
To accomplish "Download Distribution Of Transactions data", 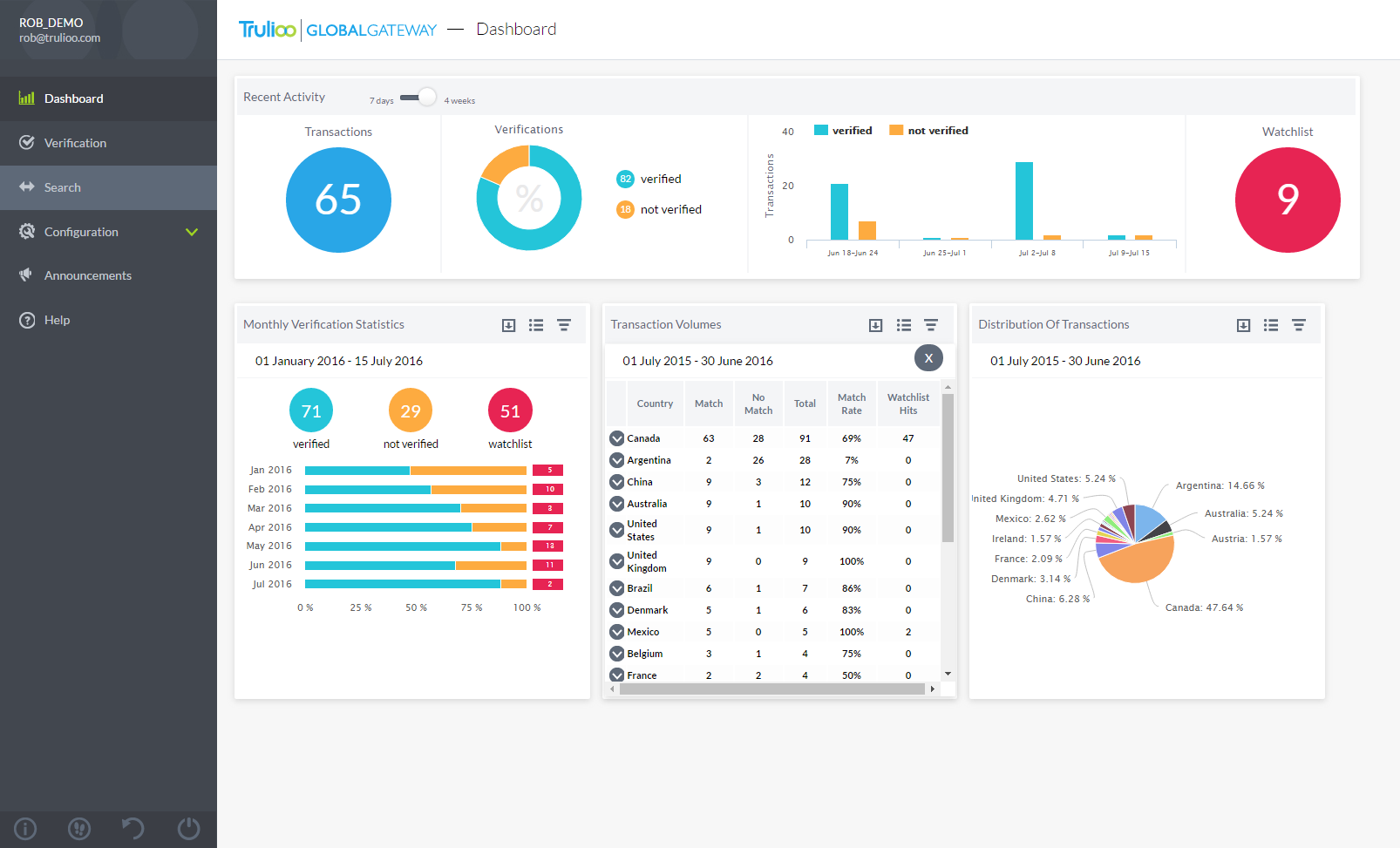I will click(x=1244, y=325).
